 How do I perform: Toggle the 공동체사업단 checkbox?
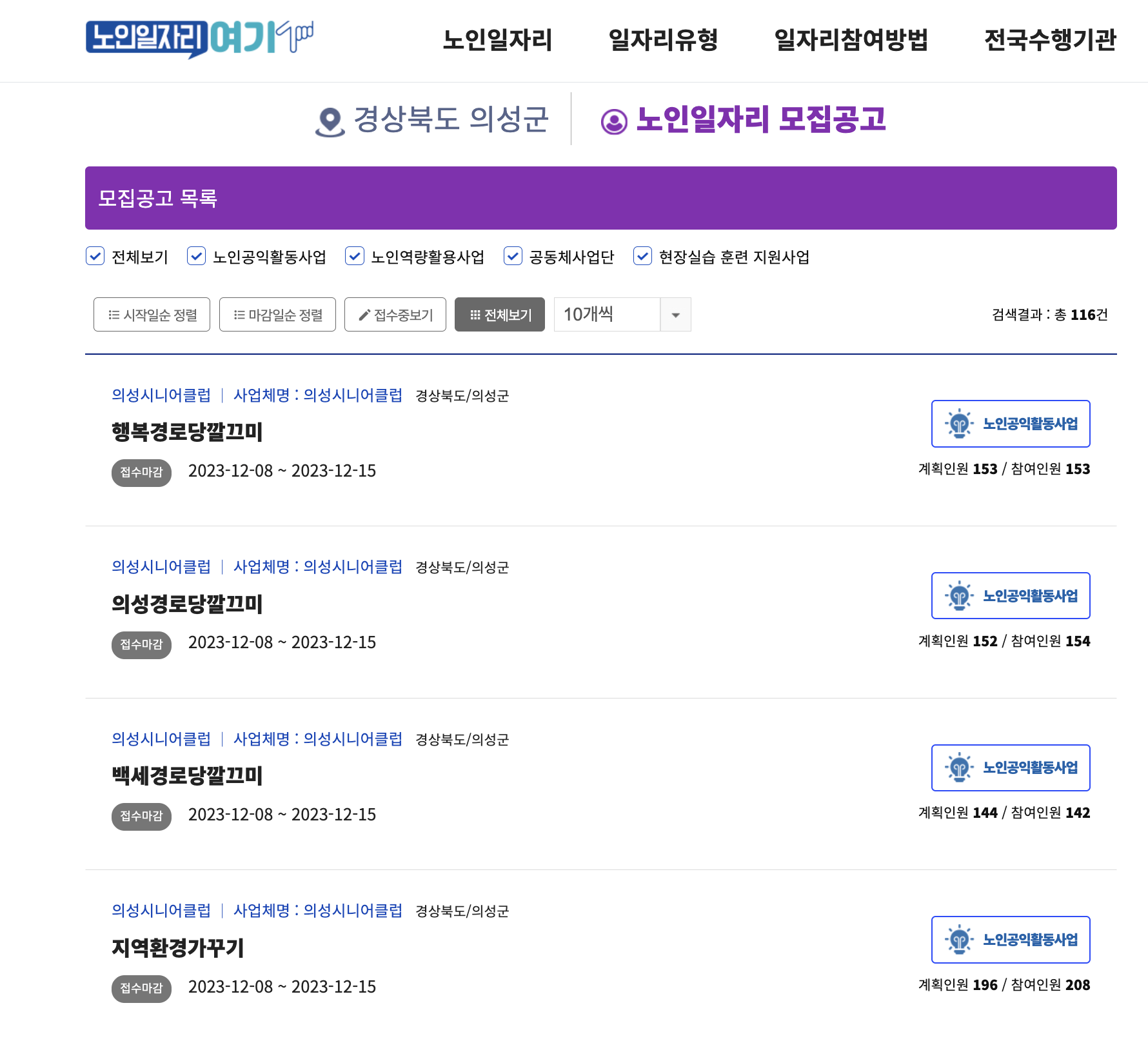click(x=513, y=256)
